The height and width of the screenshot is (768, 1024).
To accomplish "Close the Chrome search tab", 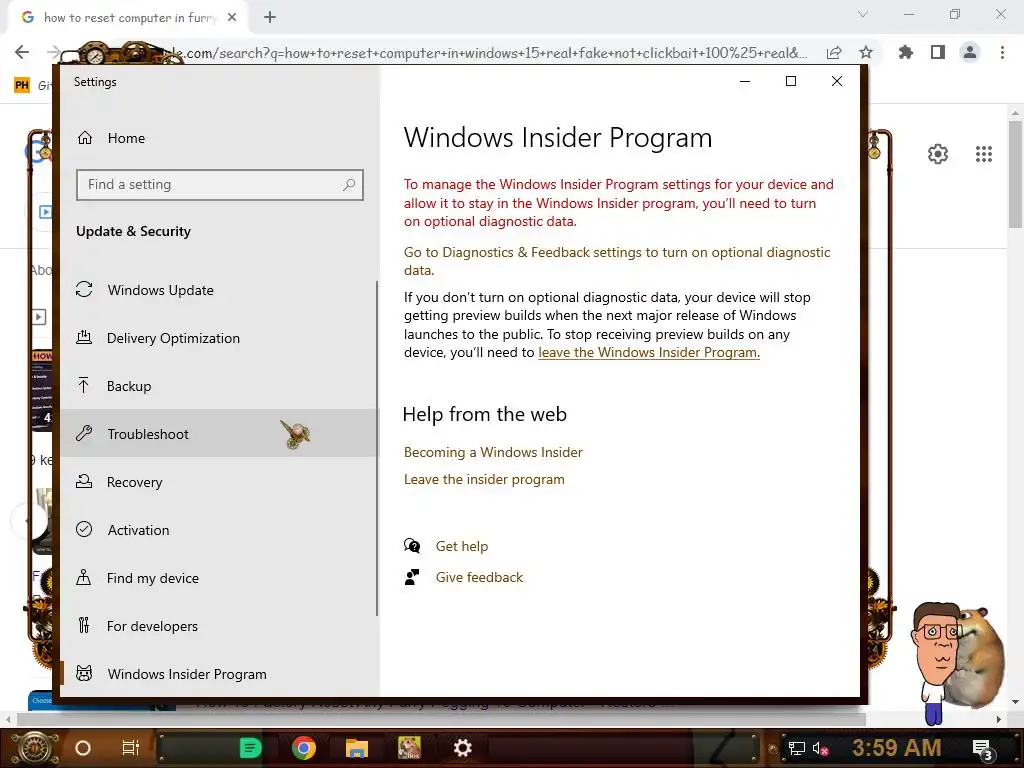I will point(232,18).
